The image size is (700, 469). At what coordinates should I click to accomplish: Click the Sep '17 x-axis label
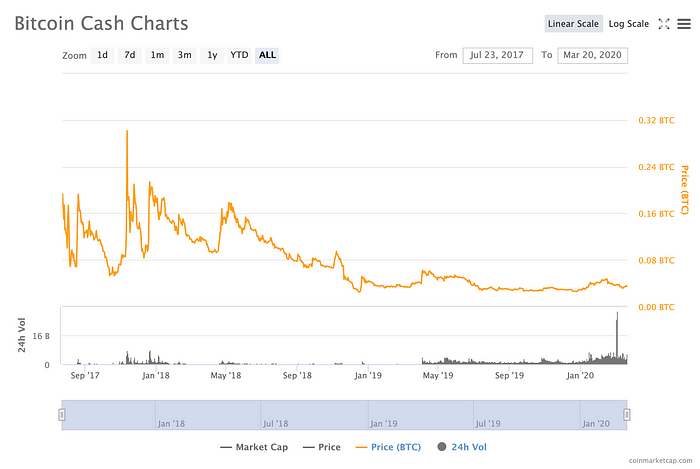[85, 376]
